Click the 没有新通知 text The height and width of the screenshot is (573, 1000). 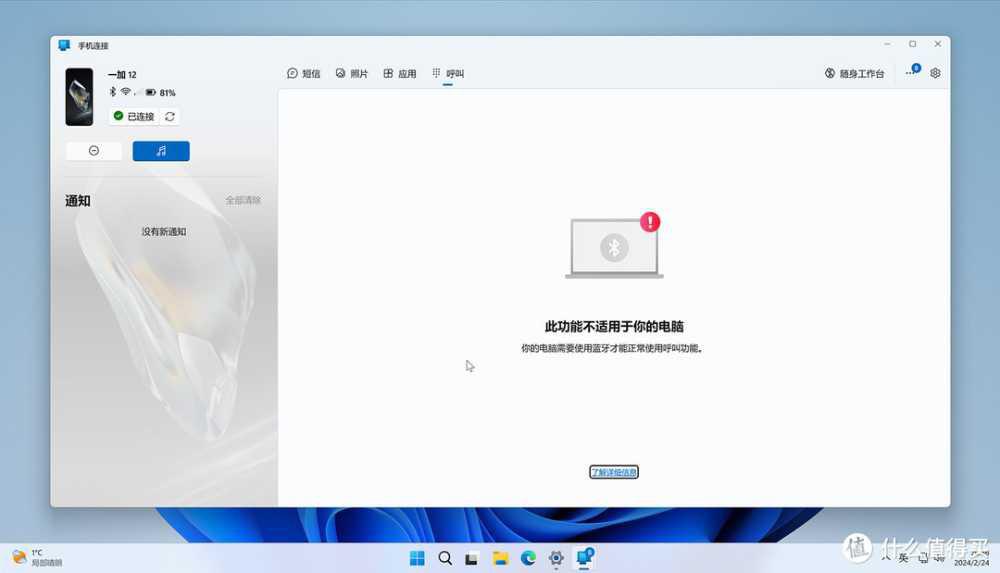pyautogui.click(x=164, y=232)
